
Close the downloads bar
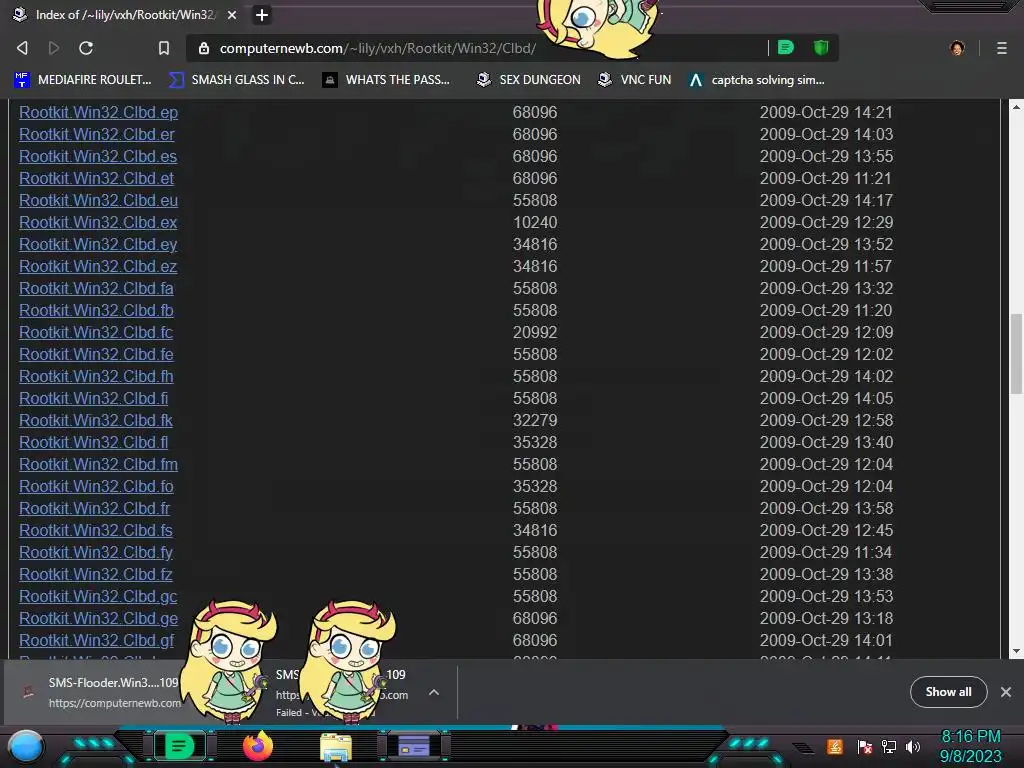click(1006, 692)
